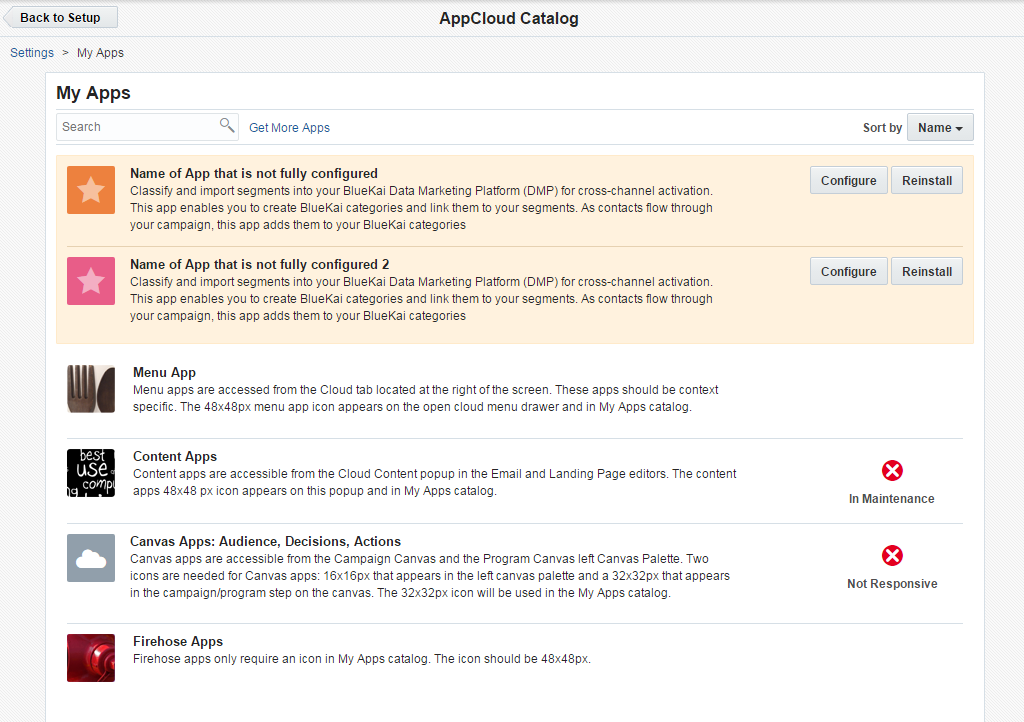This screenshot has width=1024, height=722.
Task: Click the Not Responsive error icon
Action: tap(891, 555)
